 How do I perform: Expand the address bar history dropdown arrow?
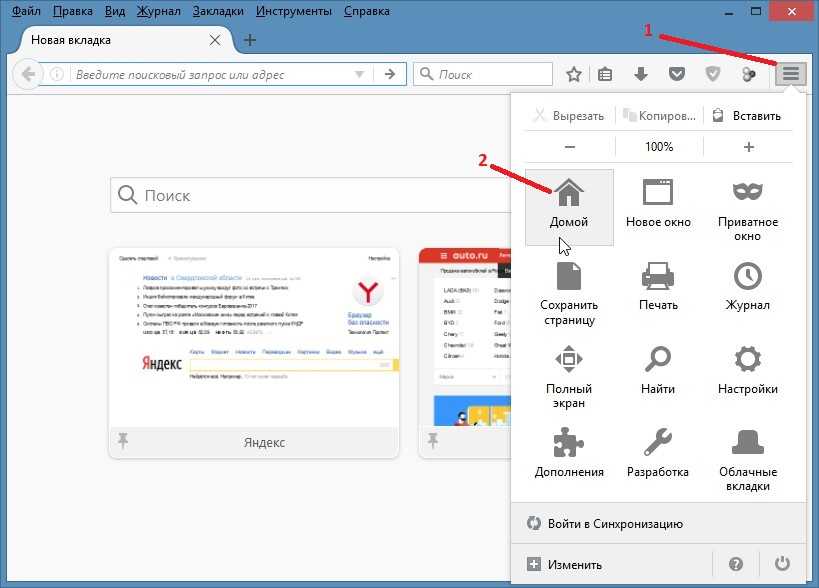(360, 75)
